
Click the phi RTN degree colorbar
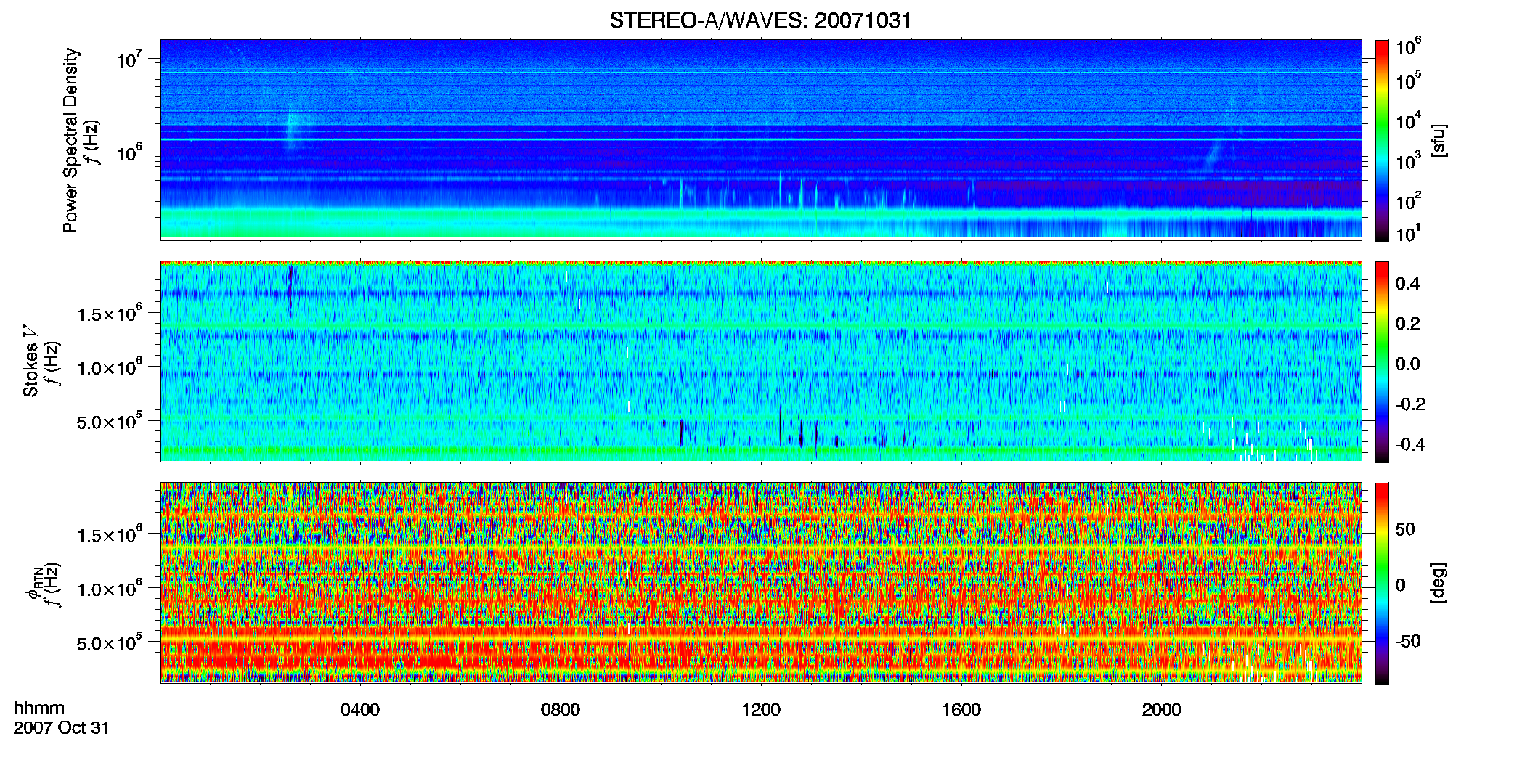click(x=1382, y=583)
